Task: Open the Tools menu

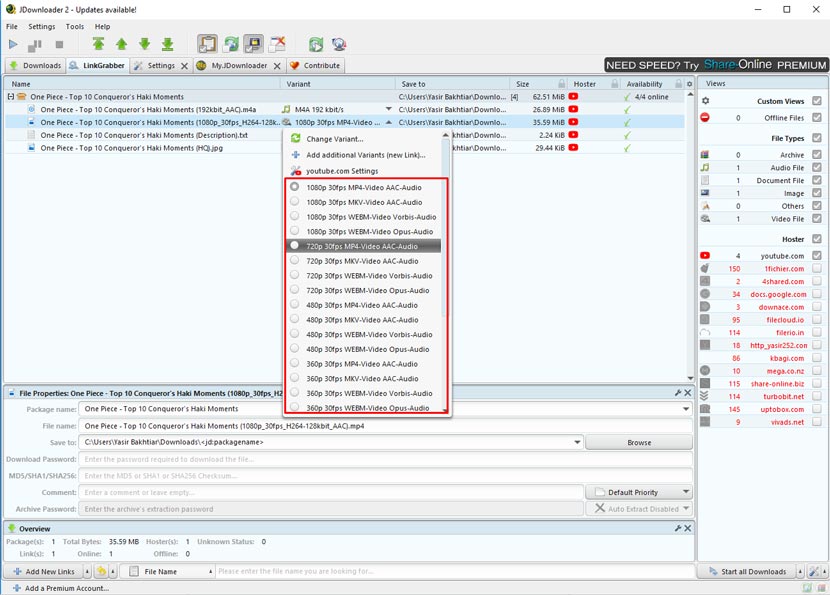Action: click(75, 27)
